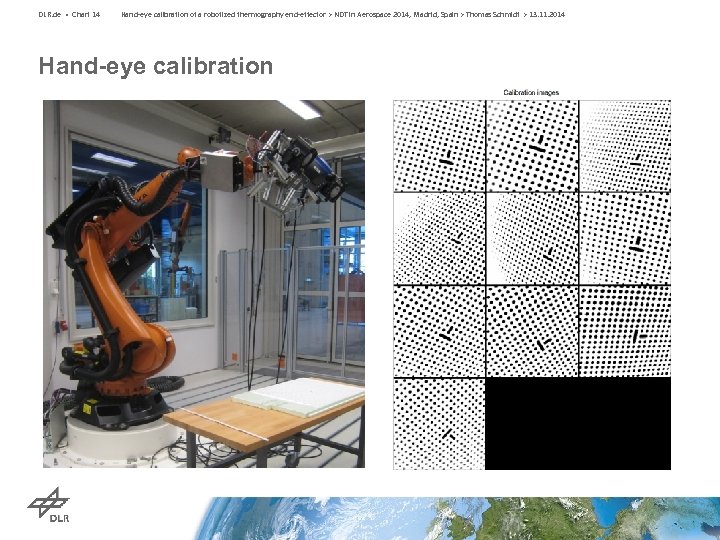
Task: Click the 'Calibration images' figure caption
Action: click(531, 92)
